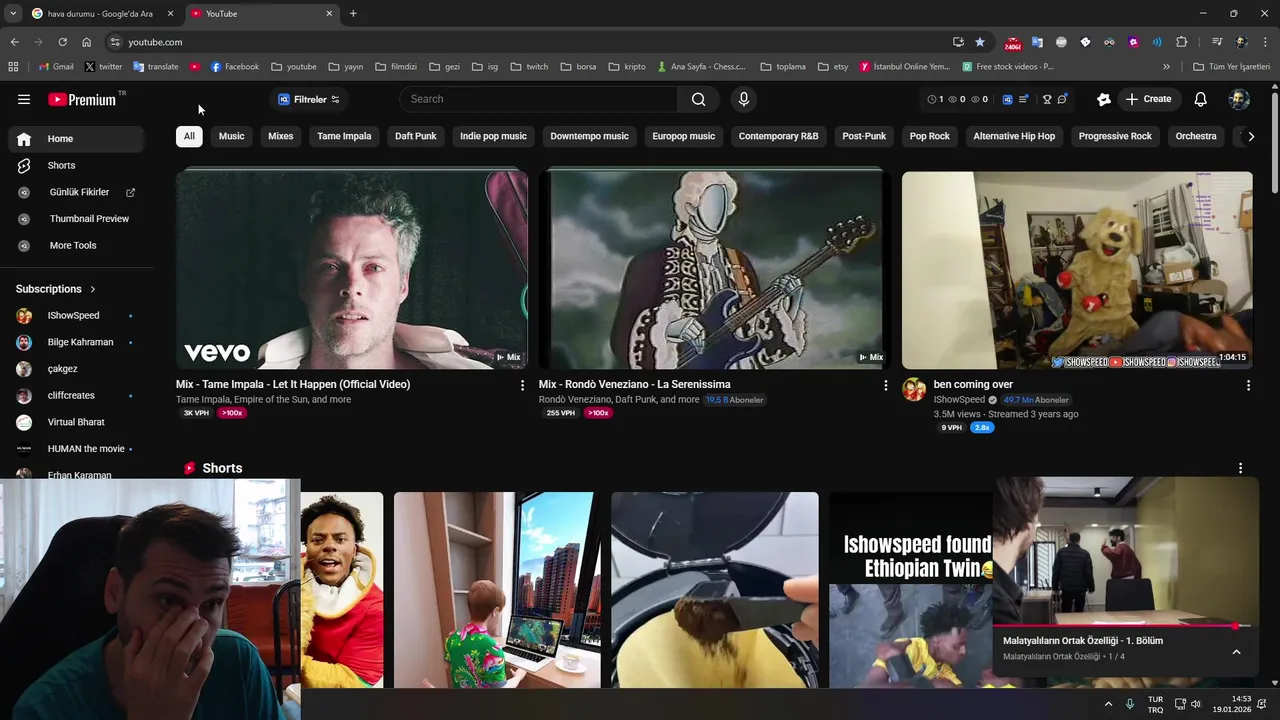Select the Progressive Rock chip
1280x720 pixels.
(x=1115, y=136)
